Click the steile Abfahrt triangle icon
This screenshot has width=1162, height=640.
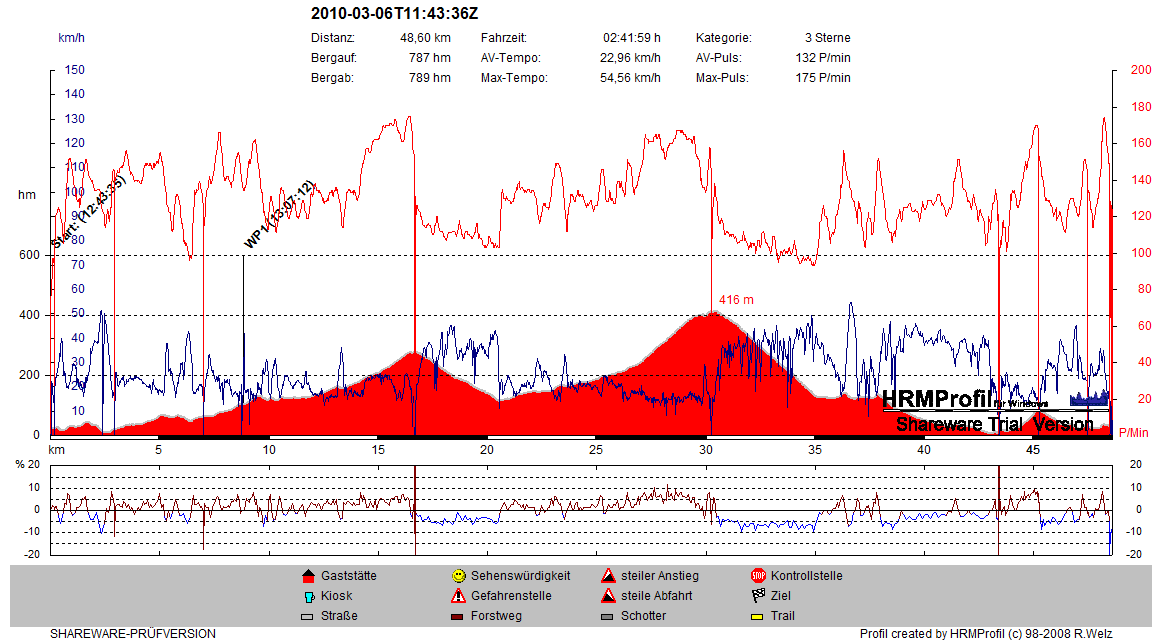(x=608, y=596)
